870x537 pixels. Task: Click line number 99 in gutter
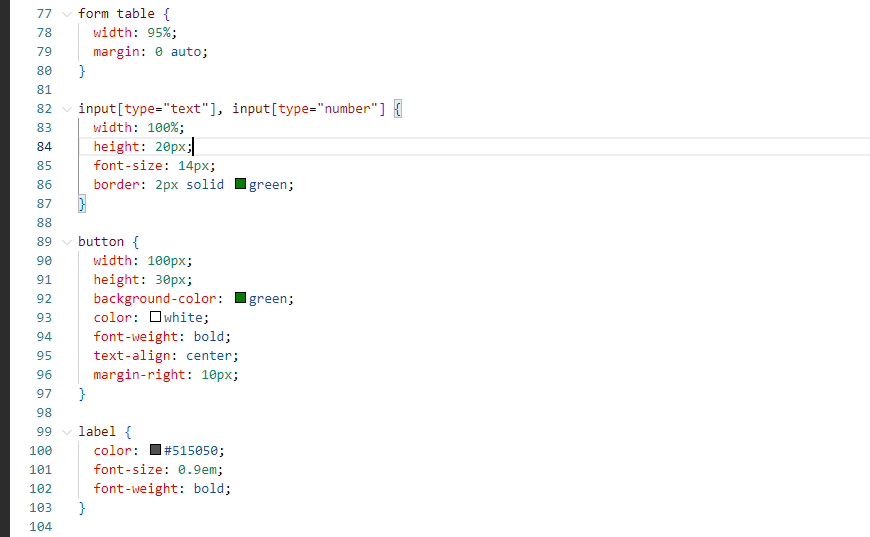click(x=44, y=432)
